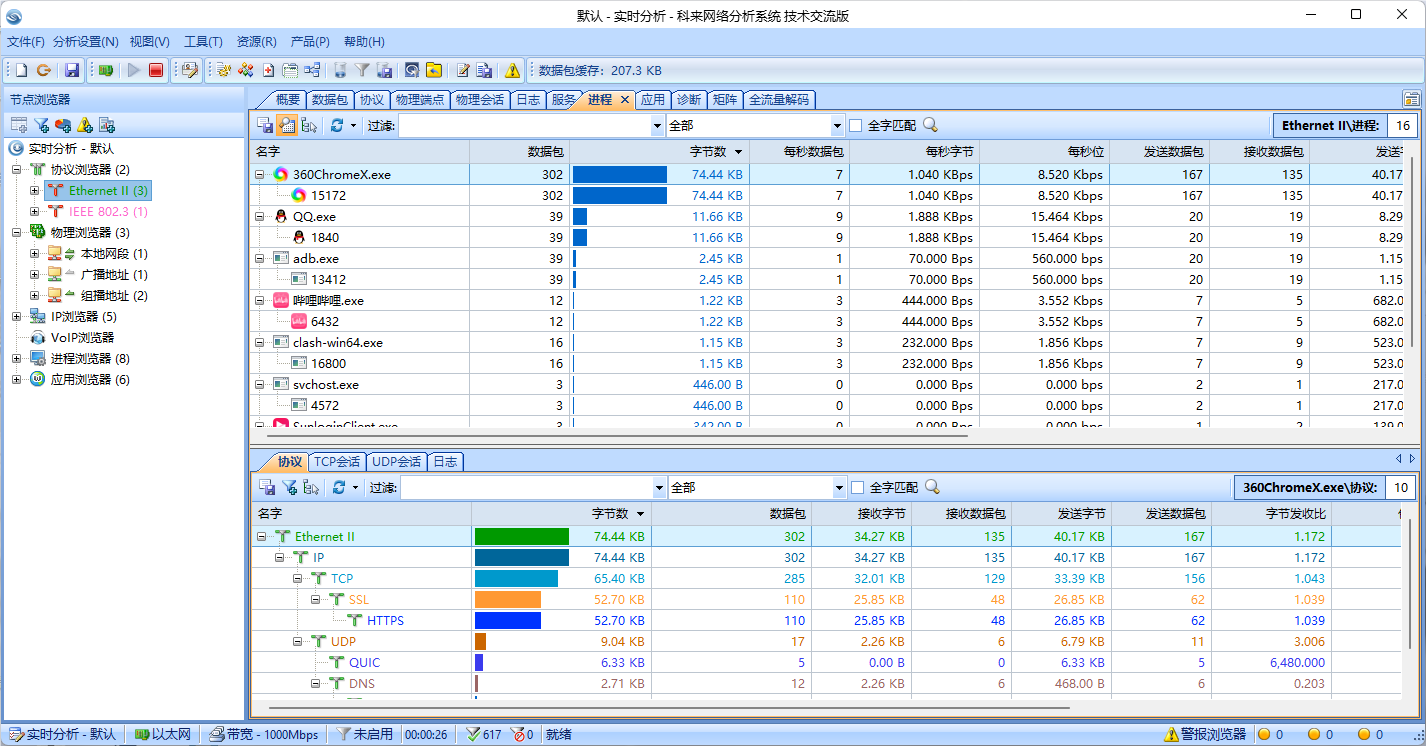The width and height of the screenshot is (1426, 746).
Task: Collapse the QQ.exe process row
Action: (259, 216)
